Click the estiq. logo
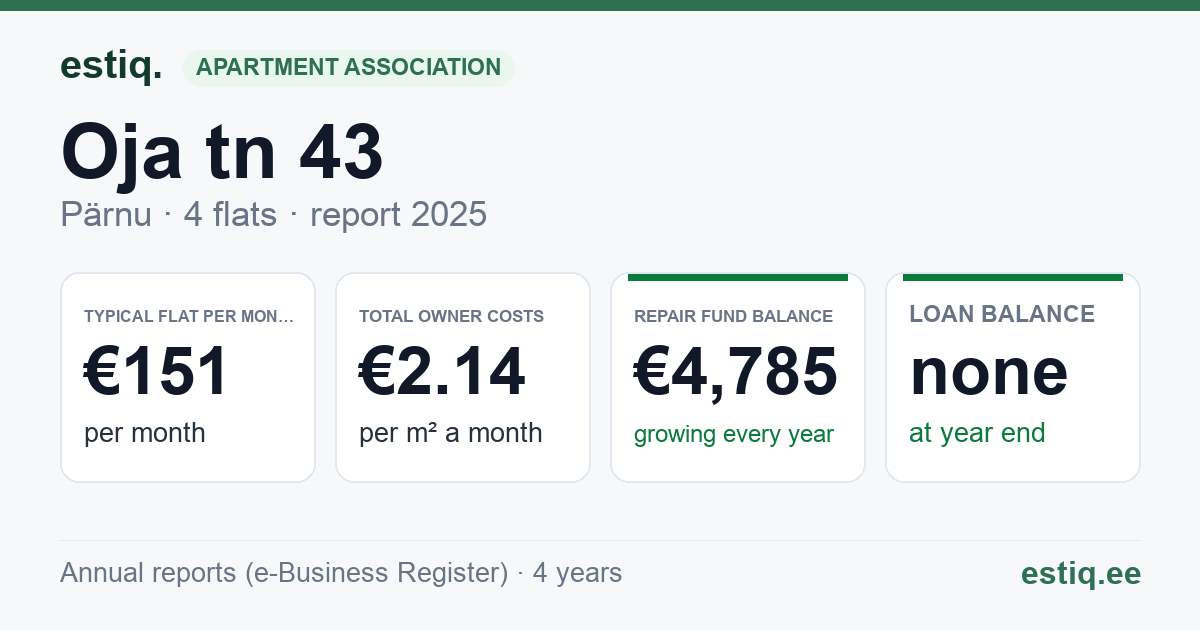This screenshot has height=630, width=1200. (x=111, y=67)
